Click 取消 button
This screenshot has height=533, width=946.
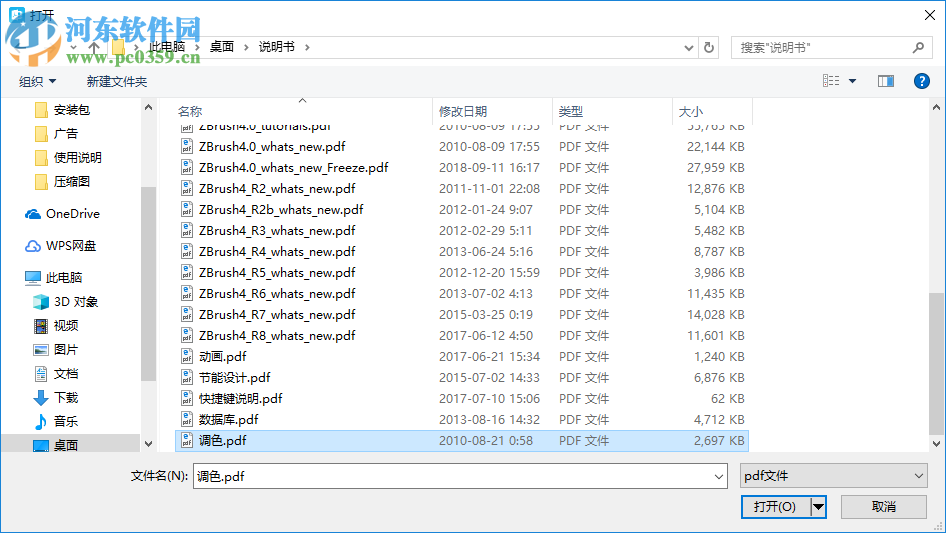[x=884, y=507]
